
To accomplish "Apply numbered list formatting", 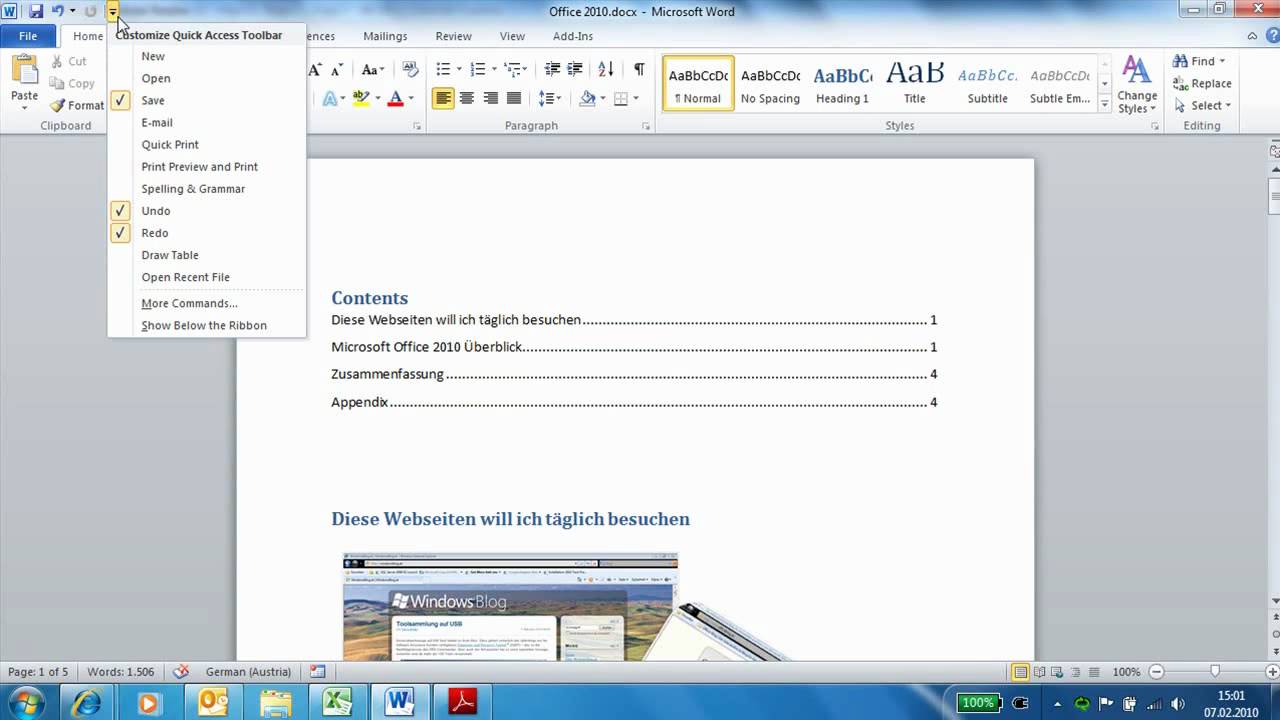I will coord(477,70).
